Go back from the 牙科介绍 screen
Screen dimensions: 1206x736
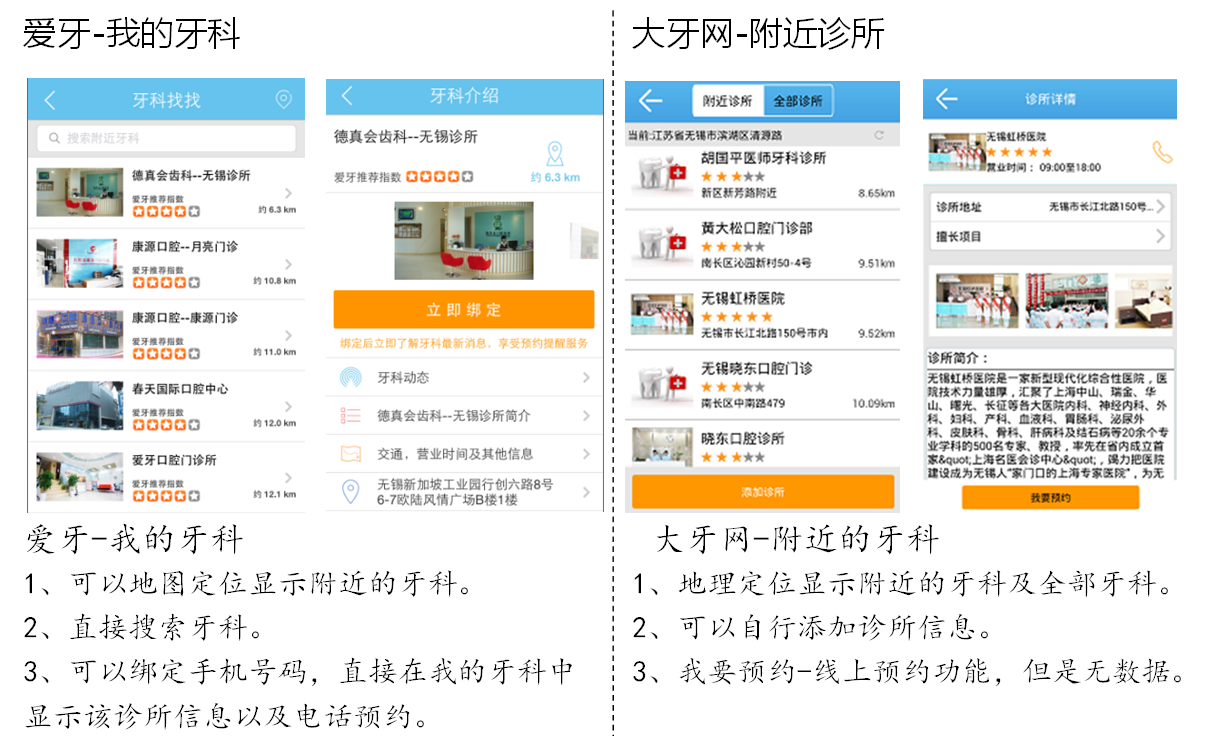[347, 96]
